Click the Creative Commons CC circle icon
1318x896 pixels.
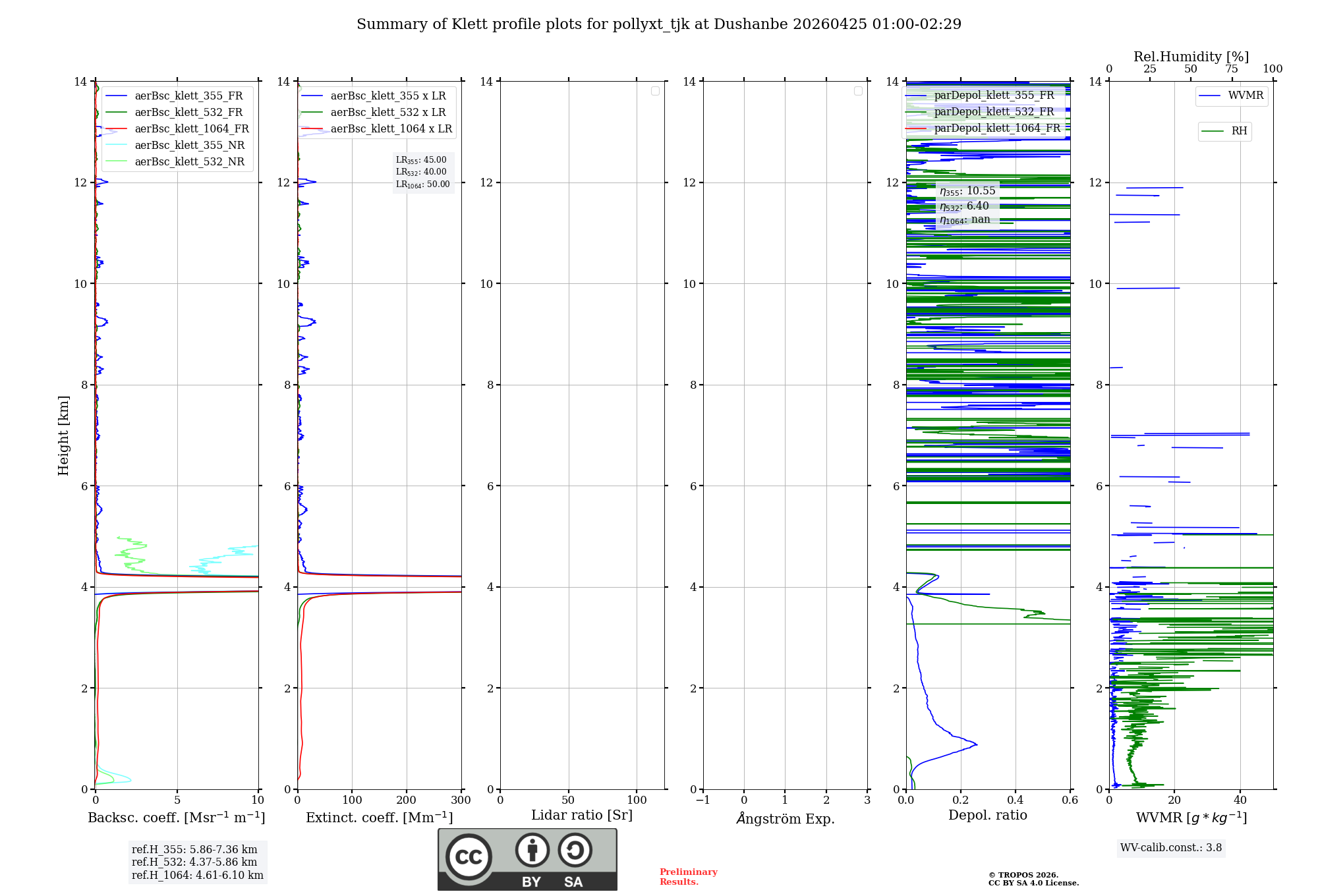pos(469,857)
